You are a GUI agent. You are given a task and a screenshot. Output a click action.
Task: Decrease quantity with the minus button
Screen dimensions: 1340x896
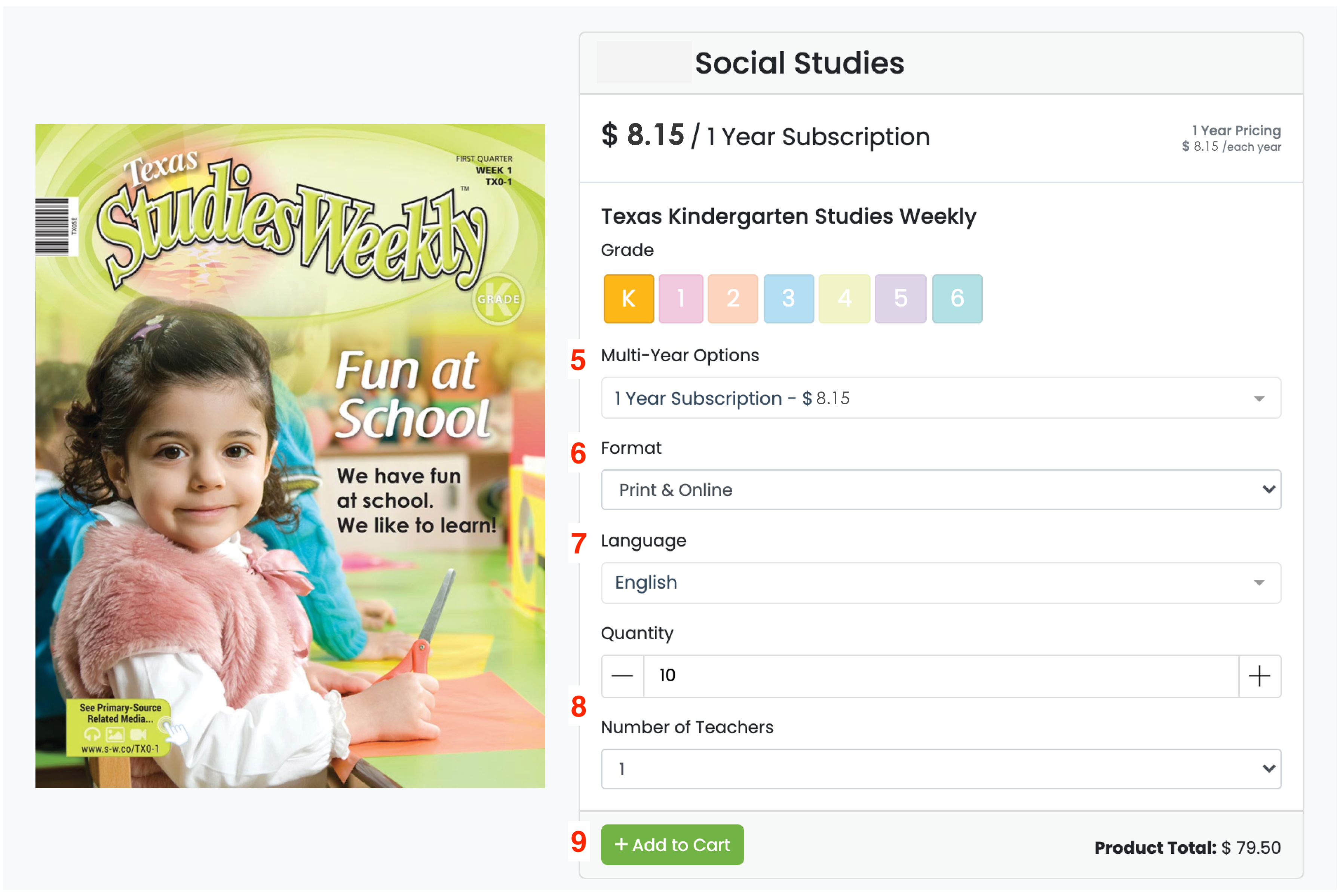point(622,676)
